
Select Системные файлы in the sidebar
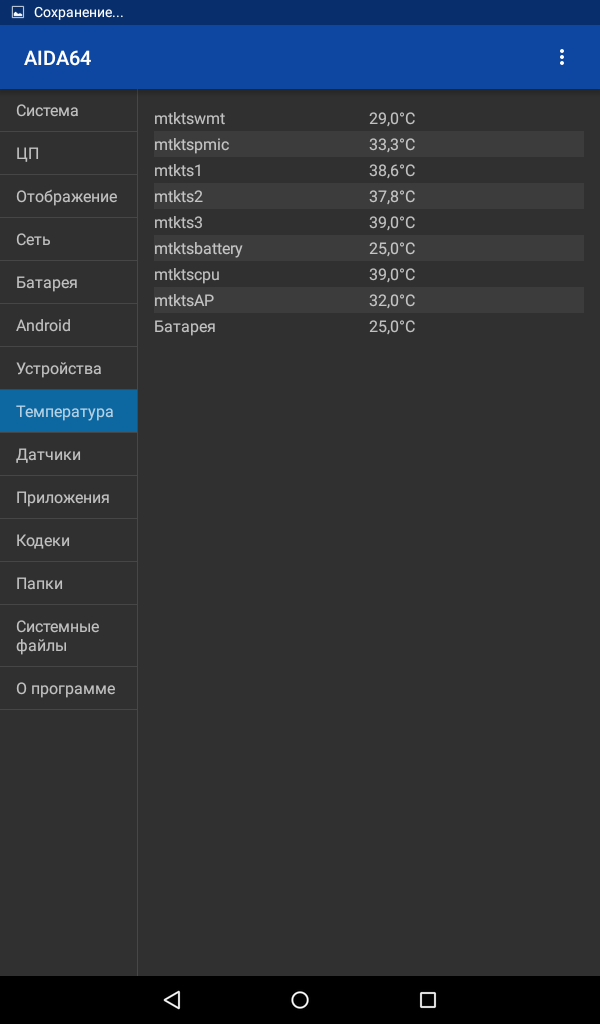coord(69,636)
